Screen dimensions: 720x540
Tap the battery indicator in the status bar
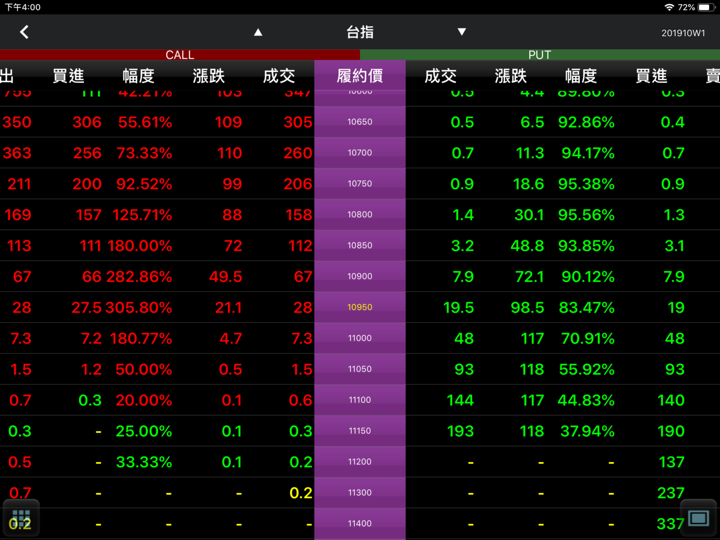(x=706, y=7)
